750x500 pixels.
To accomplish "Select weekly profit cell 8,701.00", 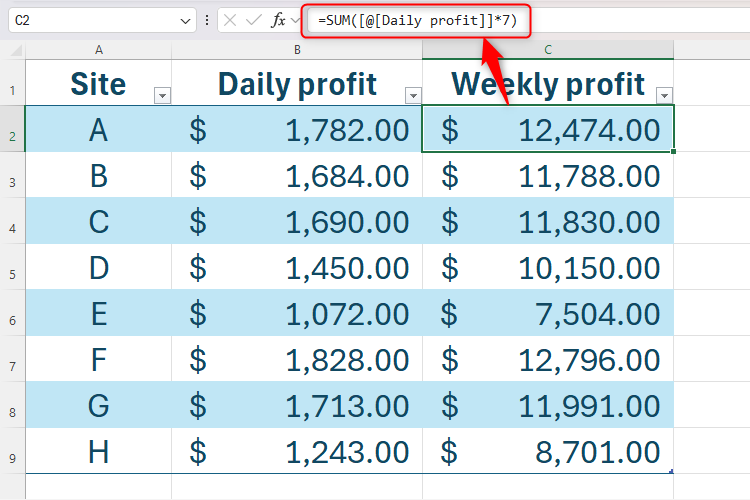I will (x=548, y=451).
